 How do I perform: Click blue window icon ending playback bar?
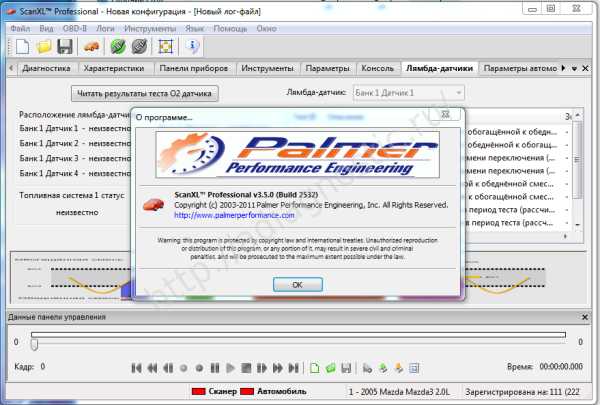coord(414,368)
